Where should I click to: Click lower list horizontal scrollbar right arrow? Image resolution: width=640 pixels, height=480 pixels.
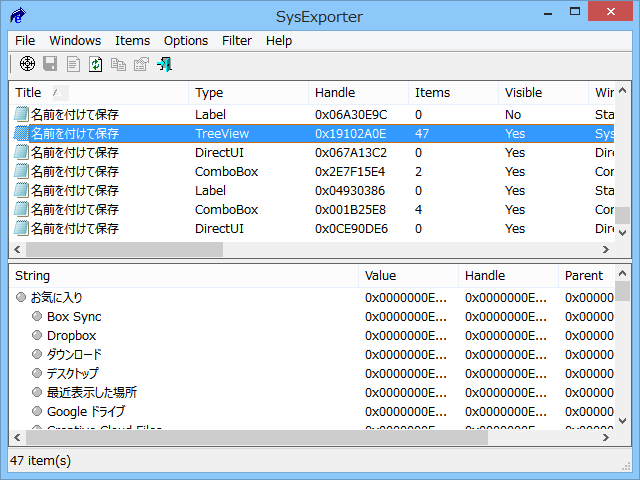pyautogui.click(x=606, y=438)
